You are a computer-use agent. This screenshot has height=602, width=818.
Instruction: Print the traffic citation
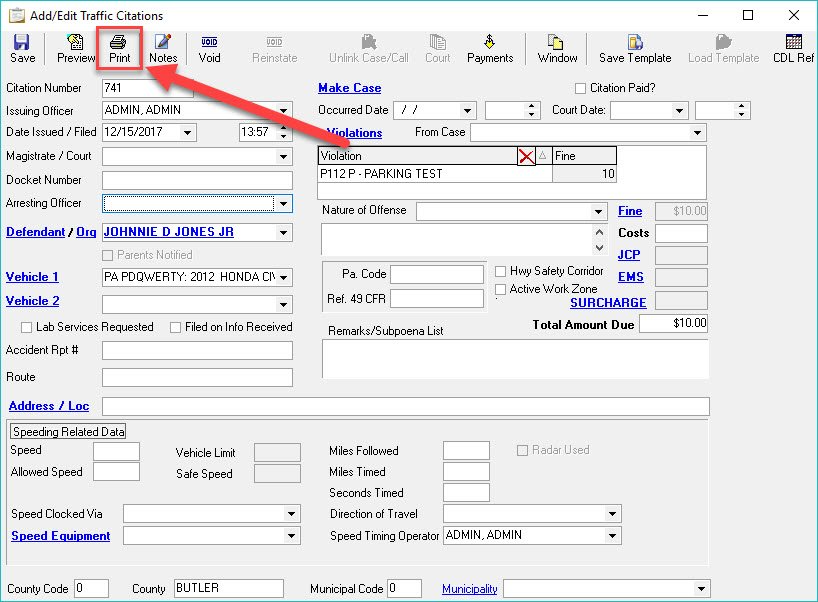click(x=119, y=48)
